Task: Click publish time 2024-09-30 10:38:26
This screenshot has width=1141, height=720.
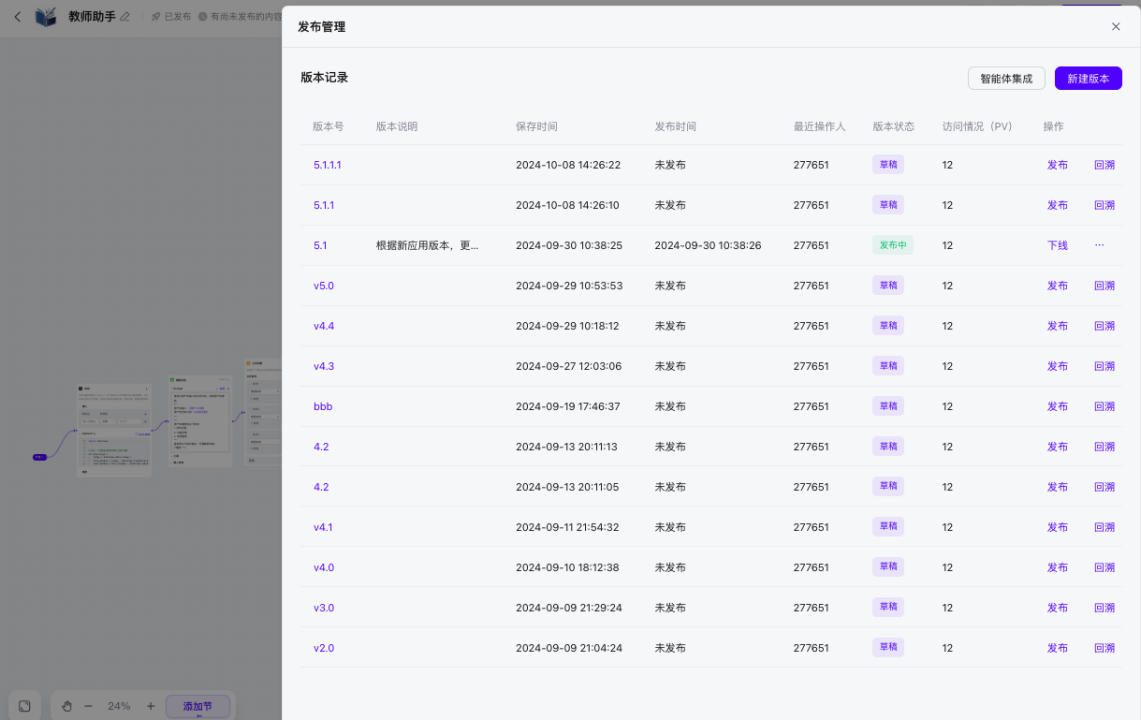Action: (x=708, y=245)
